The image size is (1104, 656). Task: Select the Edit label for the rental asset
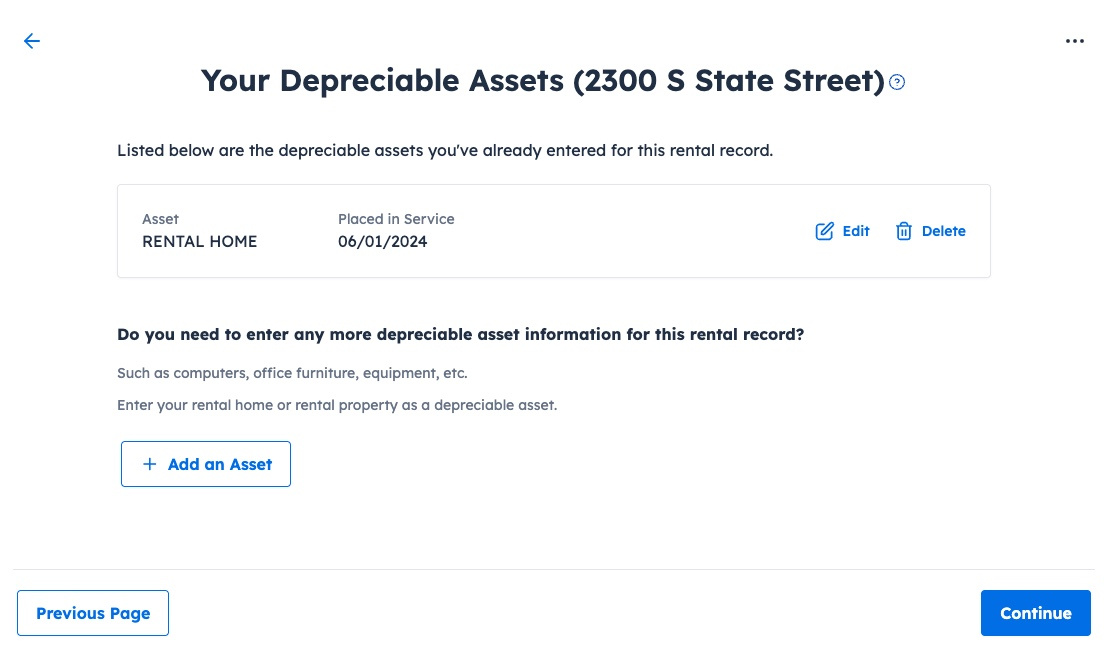tap(855, 231)
